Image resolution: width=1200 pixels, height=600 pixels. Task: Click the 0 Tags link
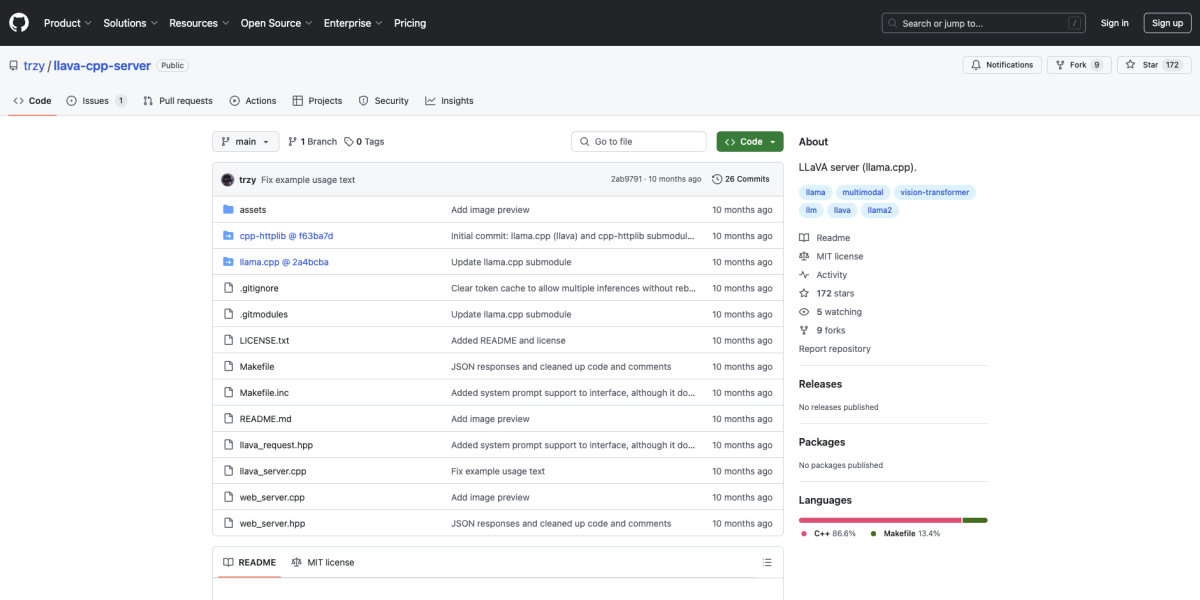click(x=364, y=142)
